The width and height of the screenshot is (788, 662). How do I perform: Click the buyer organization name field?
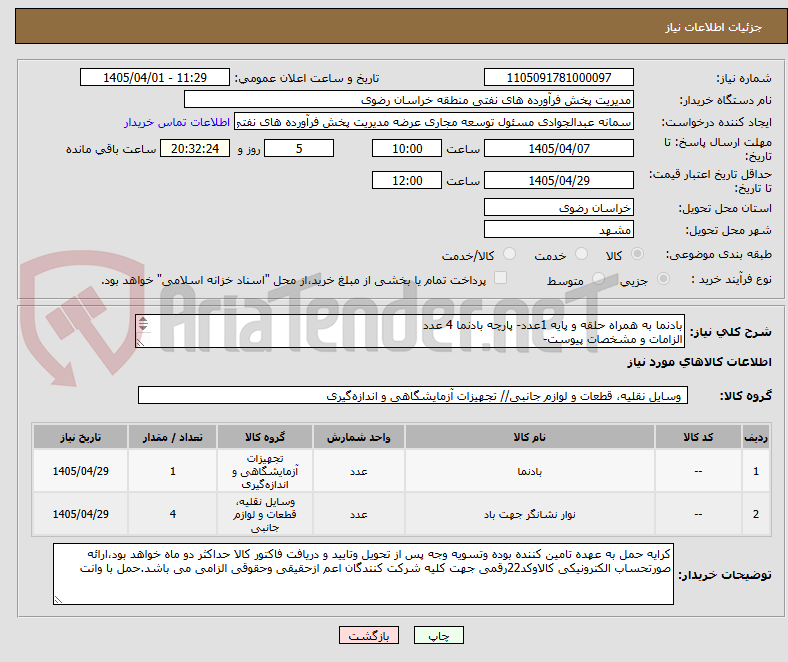pos(409,100)
